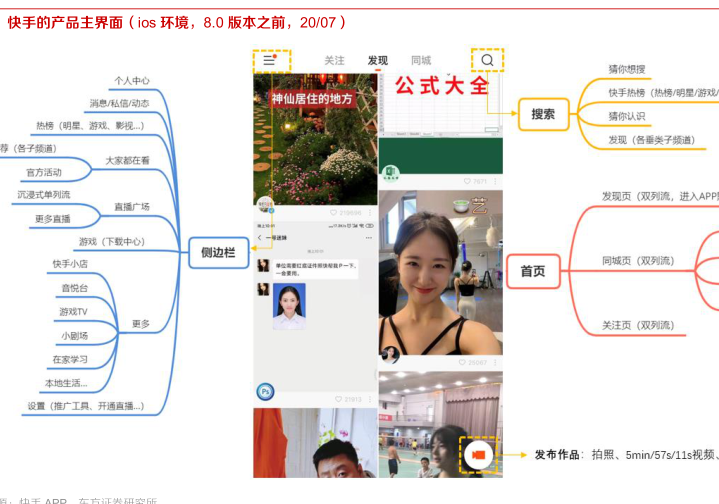Open more options beside 21913 likes
719x504 pixels.
tap(370, 399)
